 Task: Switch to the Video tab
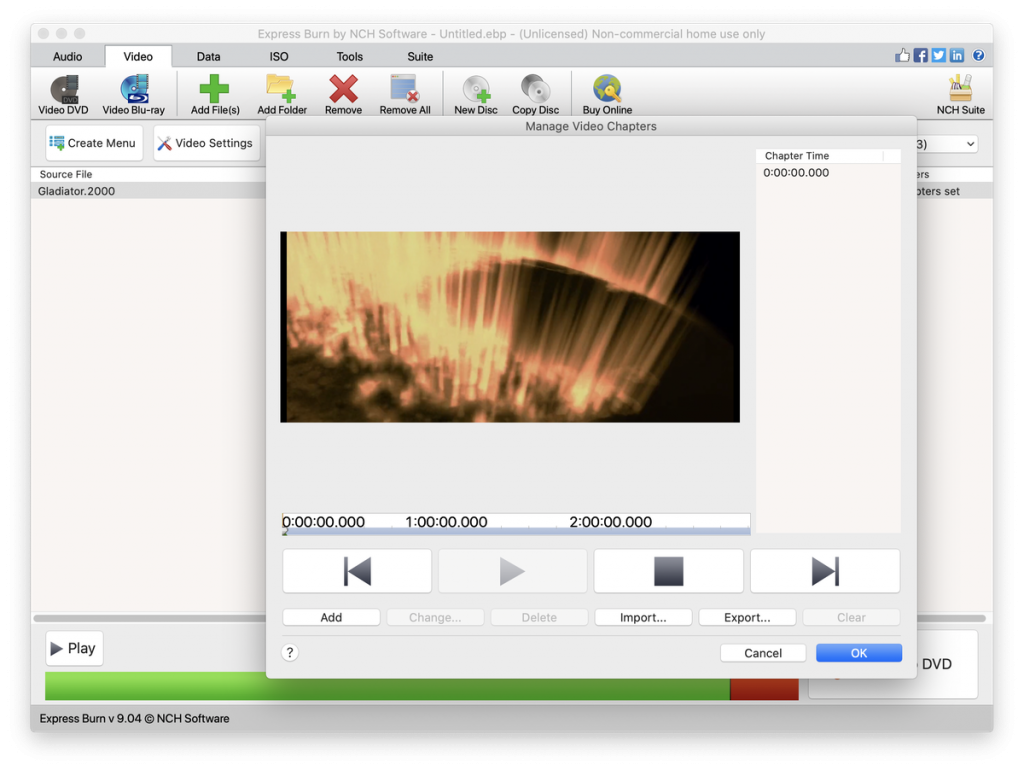click(x=138, y=56)
